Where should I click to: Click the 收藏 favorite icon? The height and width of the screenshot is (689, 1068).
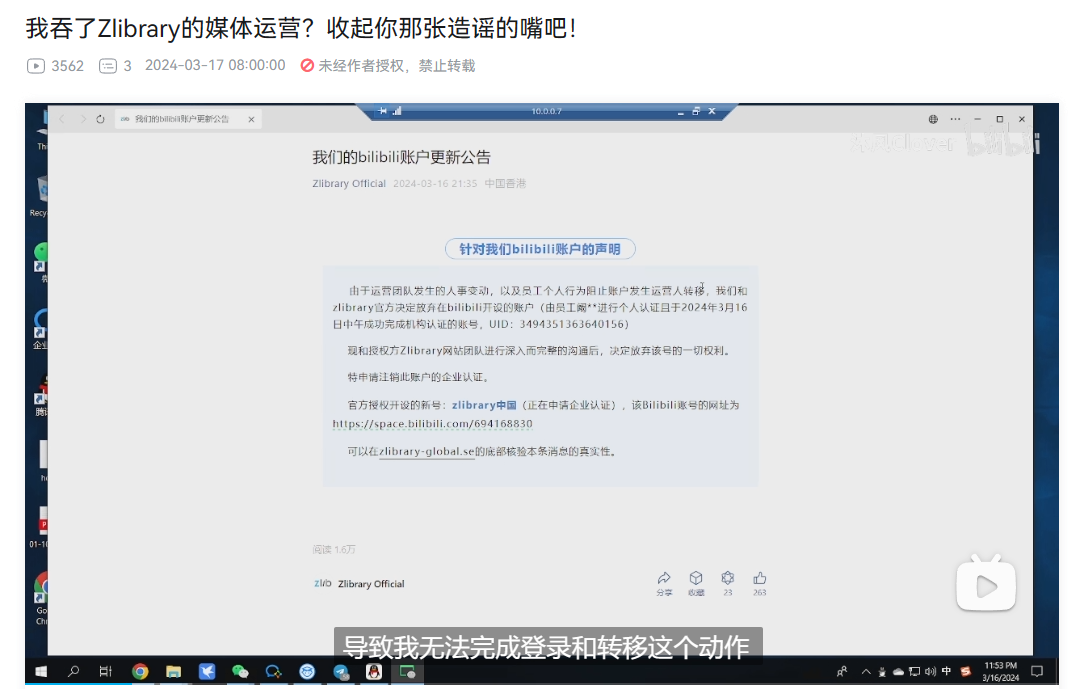coord(695,583)
